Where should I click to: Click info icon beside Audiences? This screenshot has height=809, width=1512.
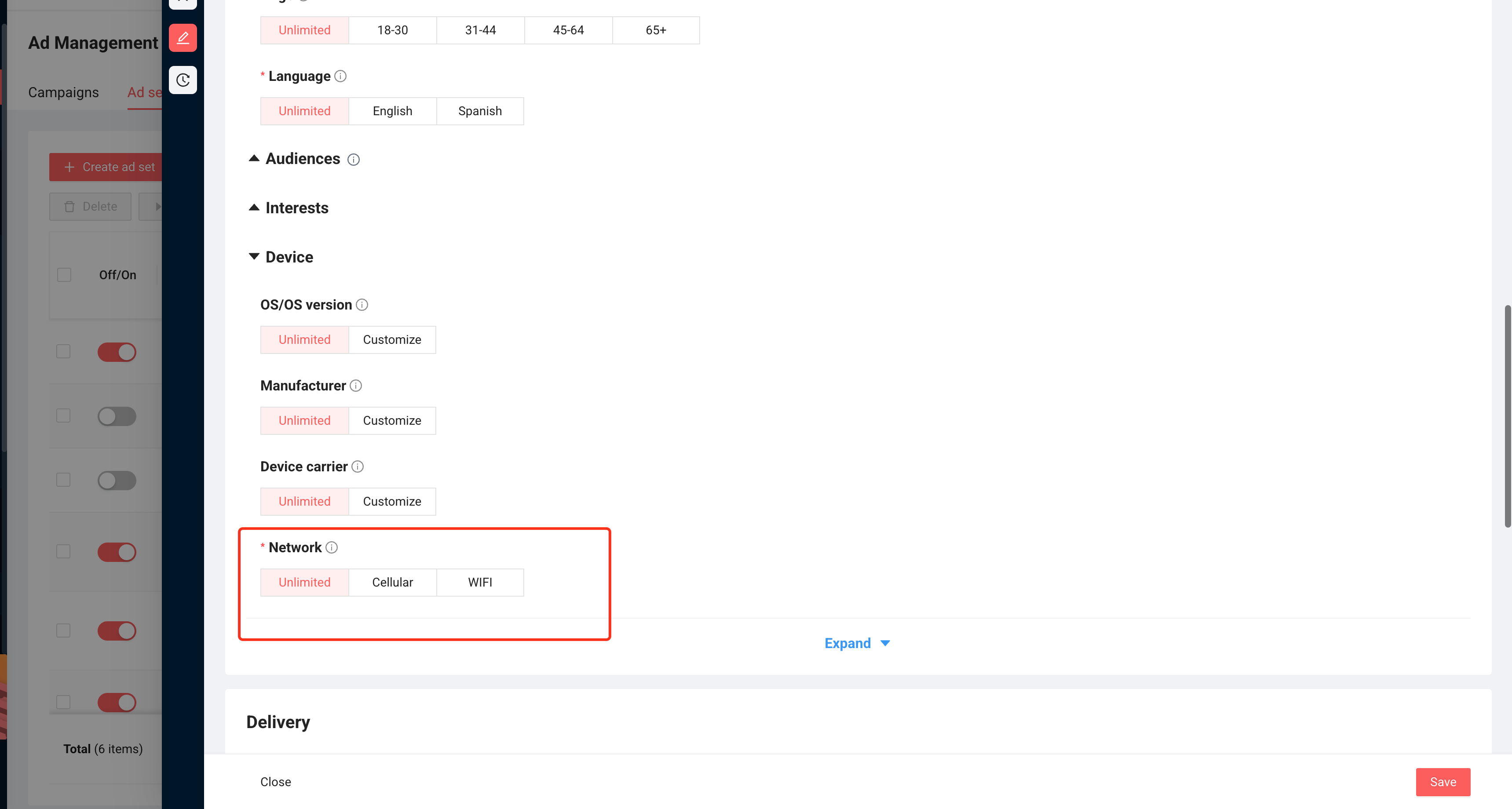[353, 160]
